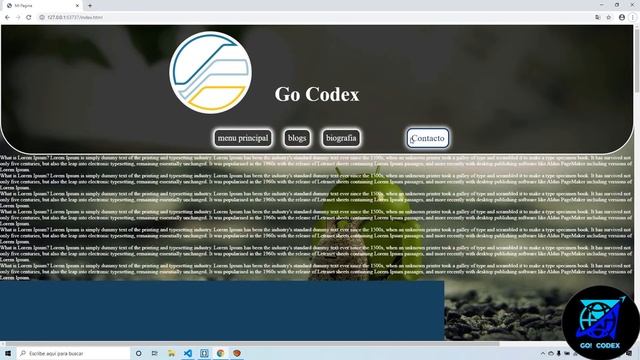
Task: Click the Contacto nav button
Action: (x=428, y=138)
